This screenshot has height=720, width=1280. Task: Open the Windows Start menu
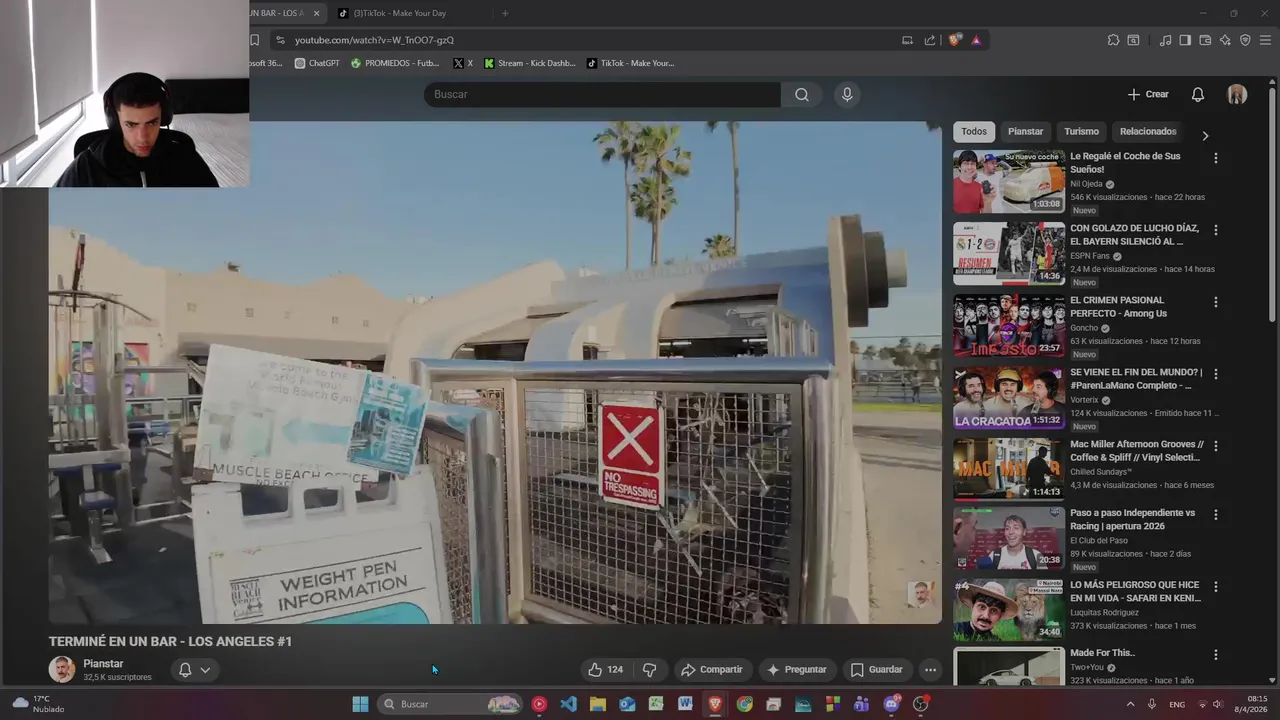tap(360, 704)
